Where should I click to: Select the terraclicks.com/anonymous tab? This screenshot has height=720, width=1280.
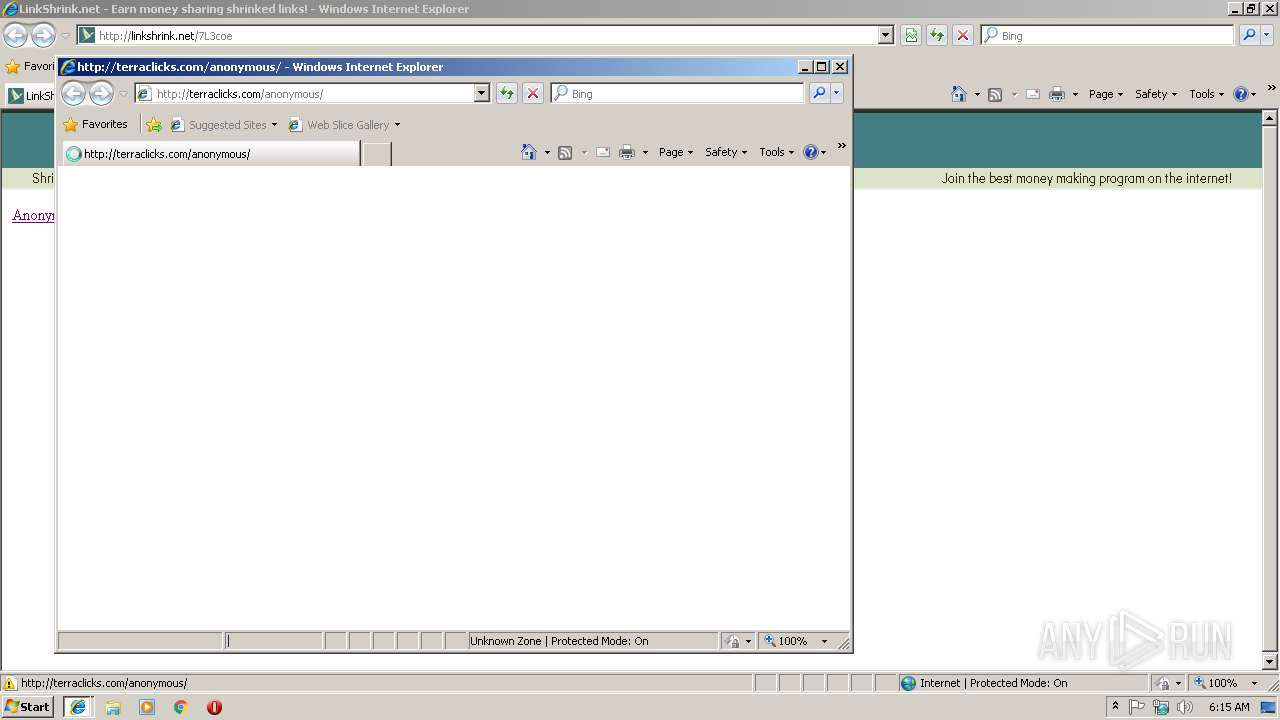210,154
